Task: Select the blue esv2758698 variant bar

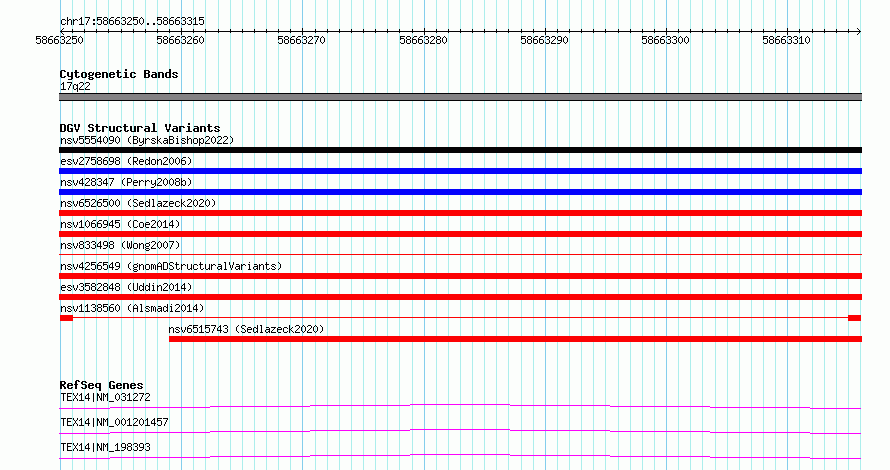Action: (460, 171)
